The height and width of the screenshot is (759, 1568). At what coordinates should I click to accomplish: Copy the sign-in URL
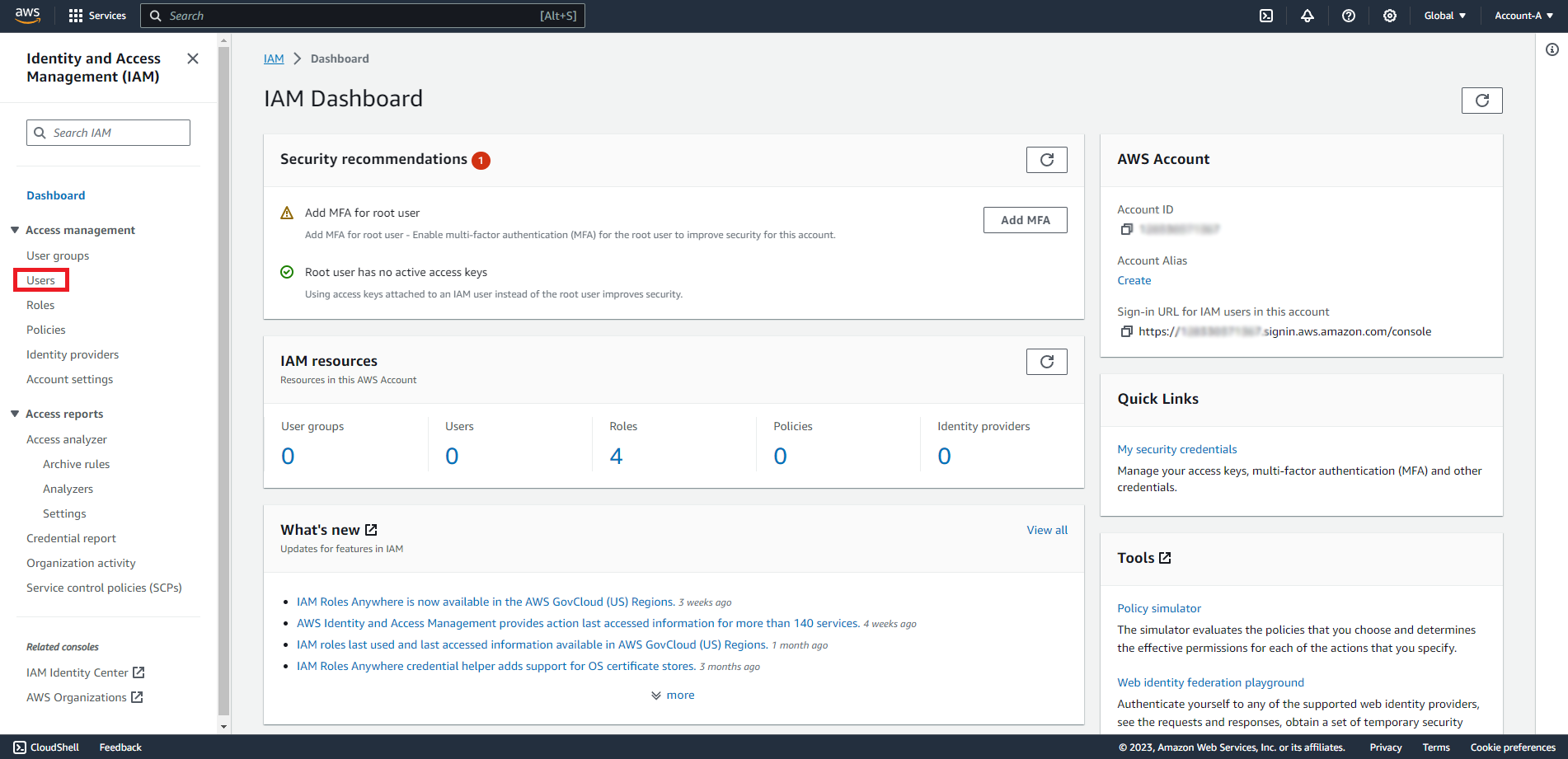point(1126,331)
